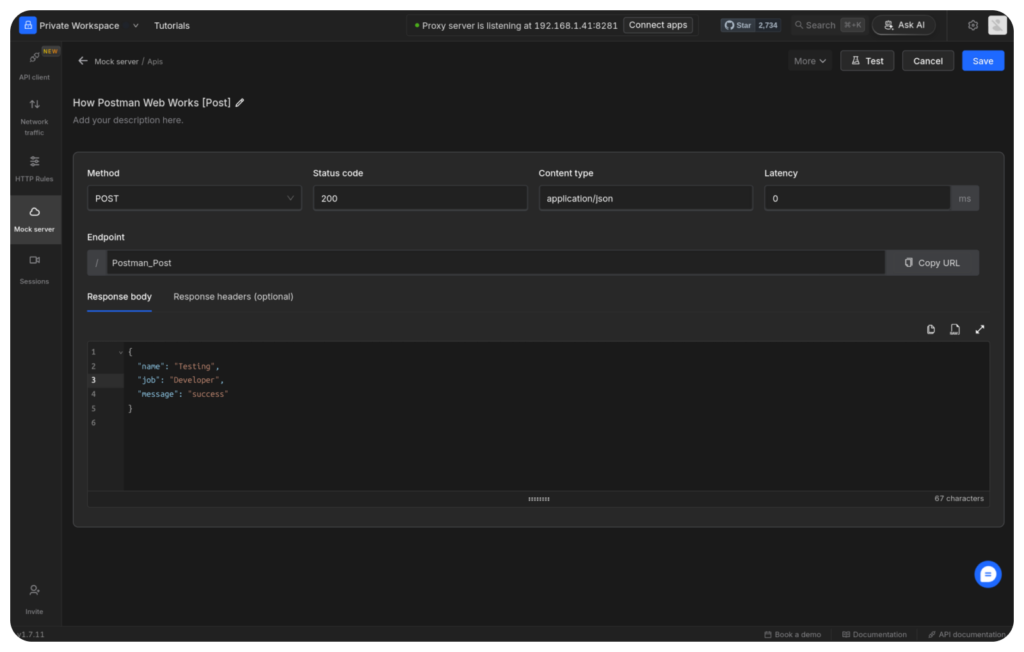The height and width of the screenshot is (652, 1024).
Task: Click the Copy URL button
Action: (x=932, y=263)
